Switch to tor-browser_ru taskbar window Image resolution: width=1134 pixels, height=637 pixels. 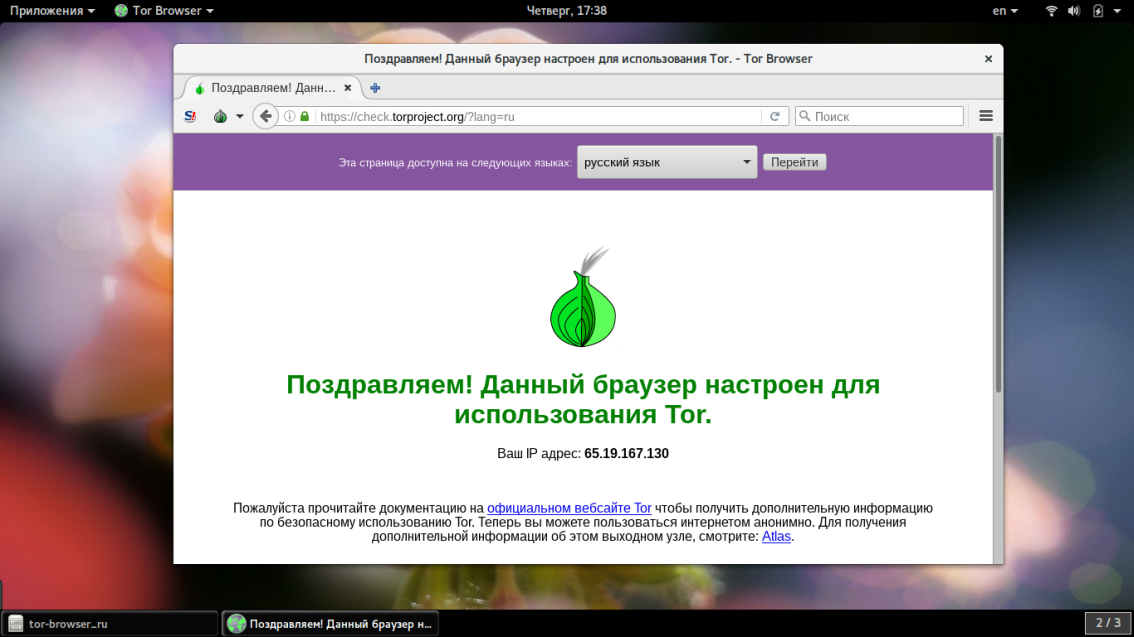click(x=110, y=623)
